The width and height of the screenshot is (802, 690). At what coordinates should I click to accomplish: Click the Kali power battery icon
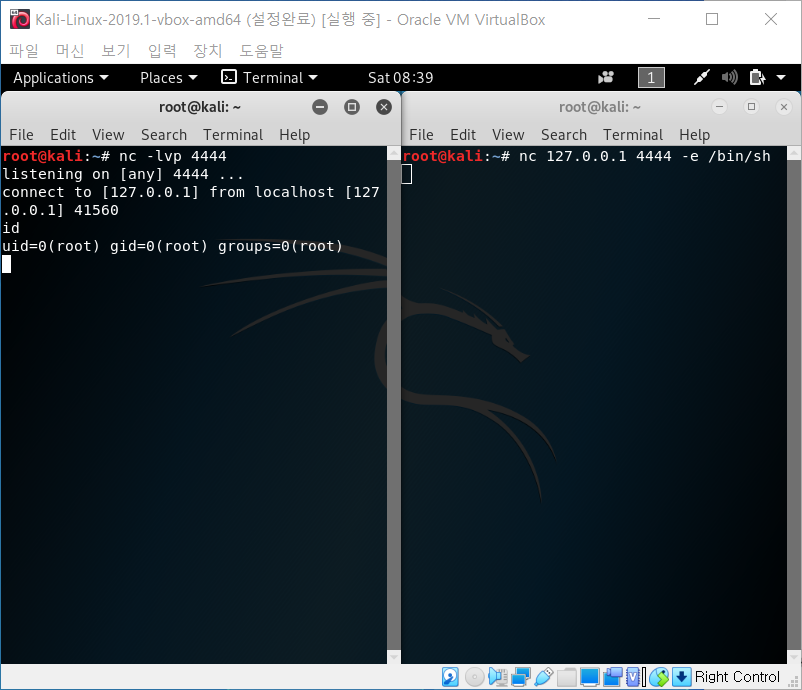click(x=757, y=78)
